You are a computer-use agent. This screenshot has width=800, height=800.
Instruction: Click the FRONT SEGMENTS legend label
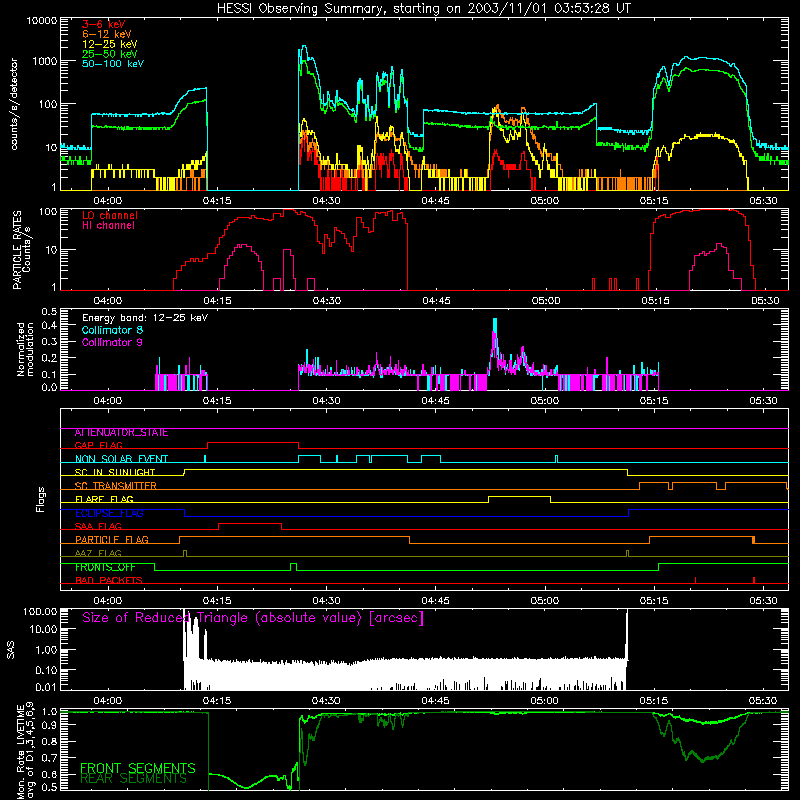coord(138,768)
